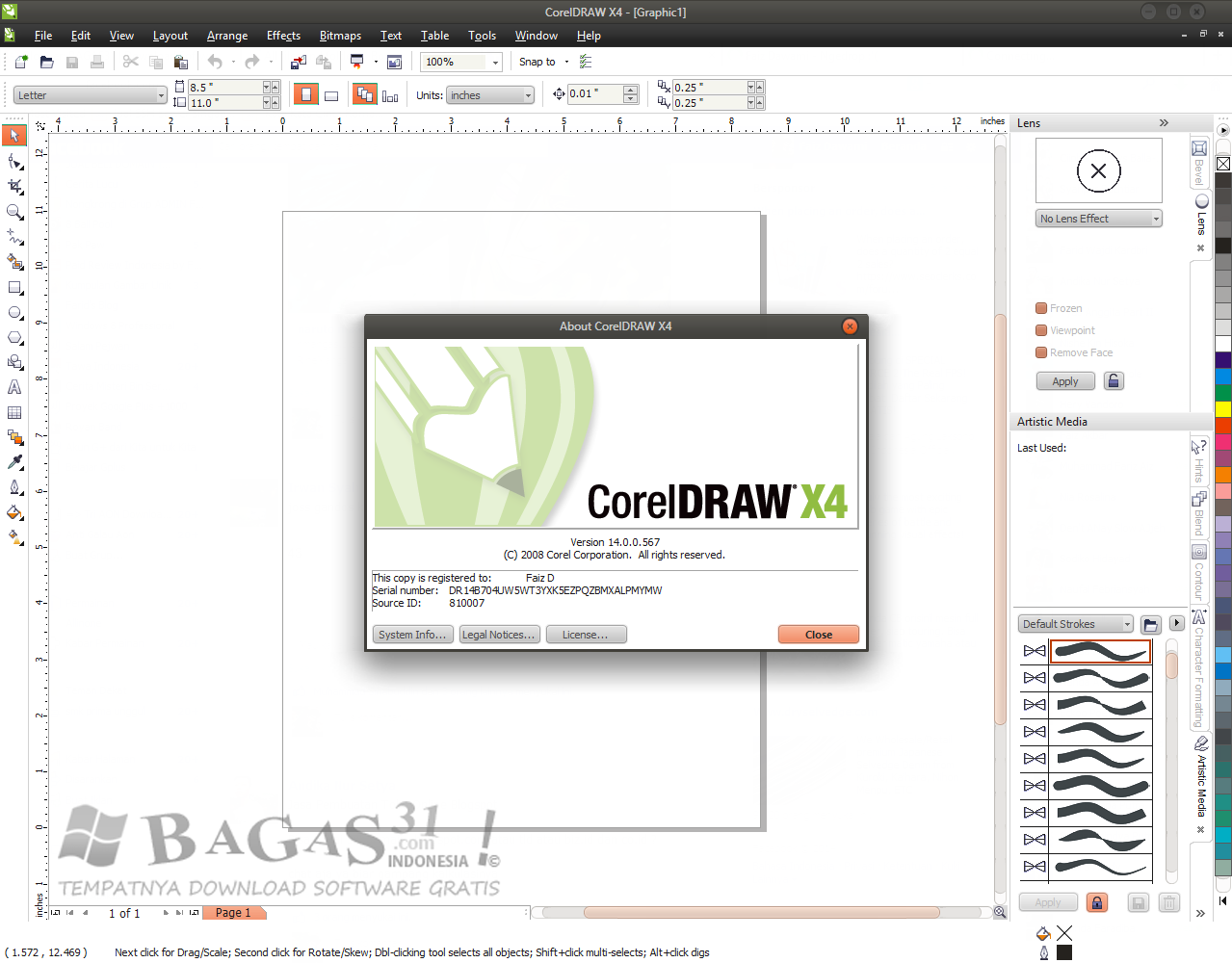Set page orientation to Portrait

coord(306,94)
